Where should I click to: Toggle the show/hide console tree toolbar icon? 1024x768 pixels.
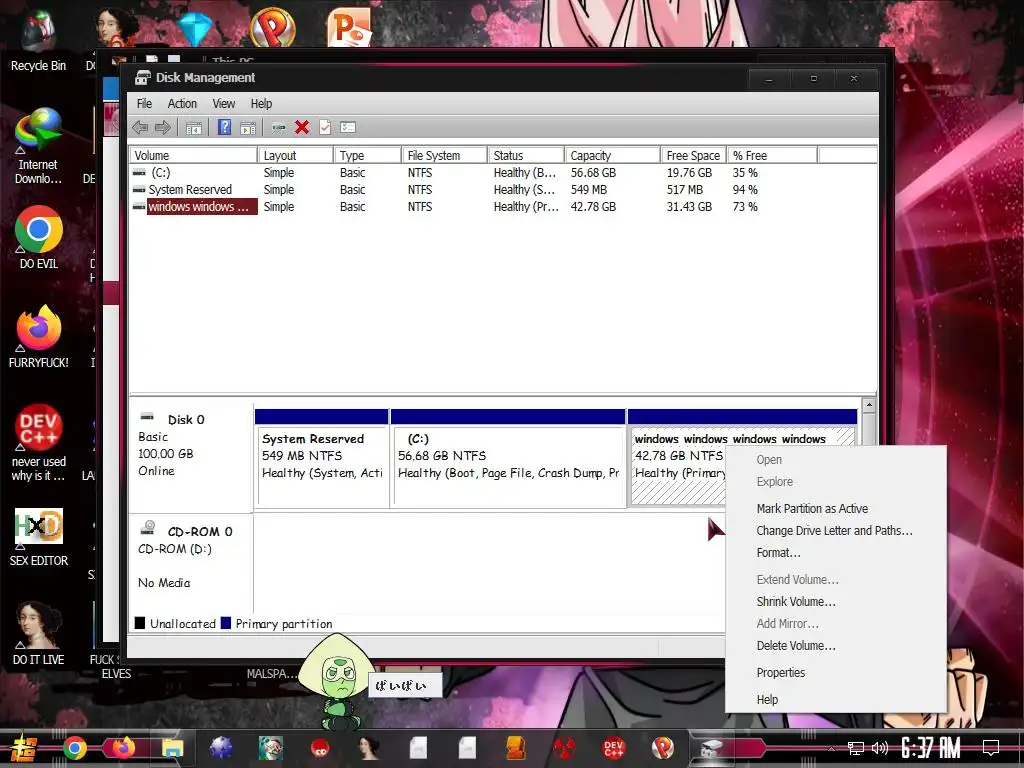(x=194, y=127)
